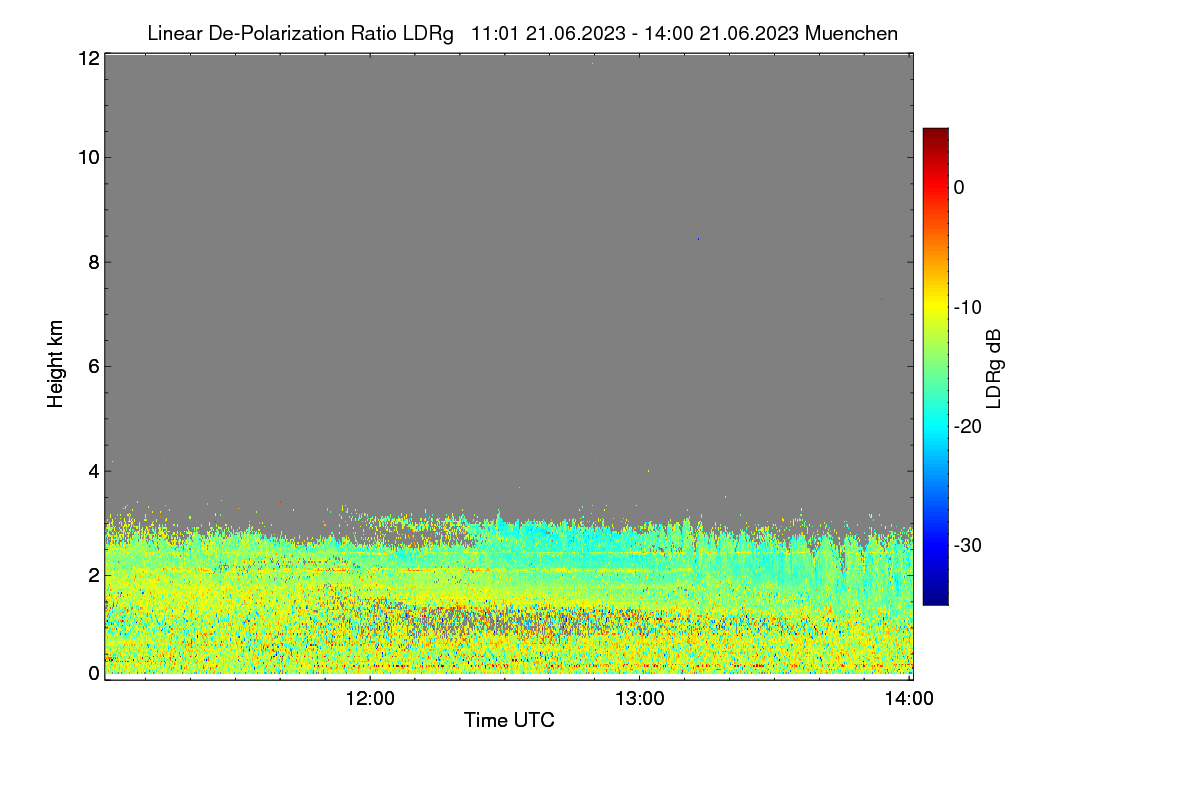Image resolution: width=1200 pixels, height=800 pixels.
Task: Click the colorbar value -30
Action: [x=968, y=545]
